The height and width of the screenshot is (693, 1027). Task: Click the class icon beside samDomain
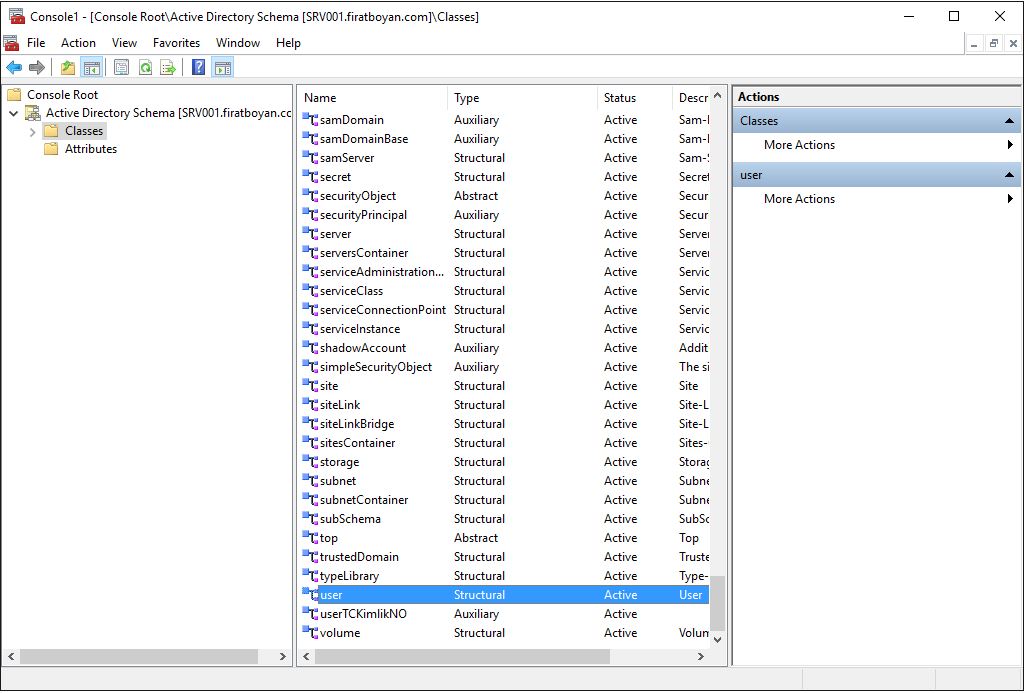(310, 119)
